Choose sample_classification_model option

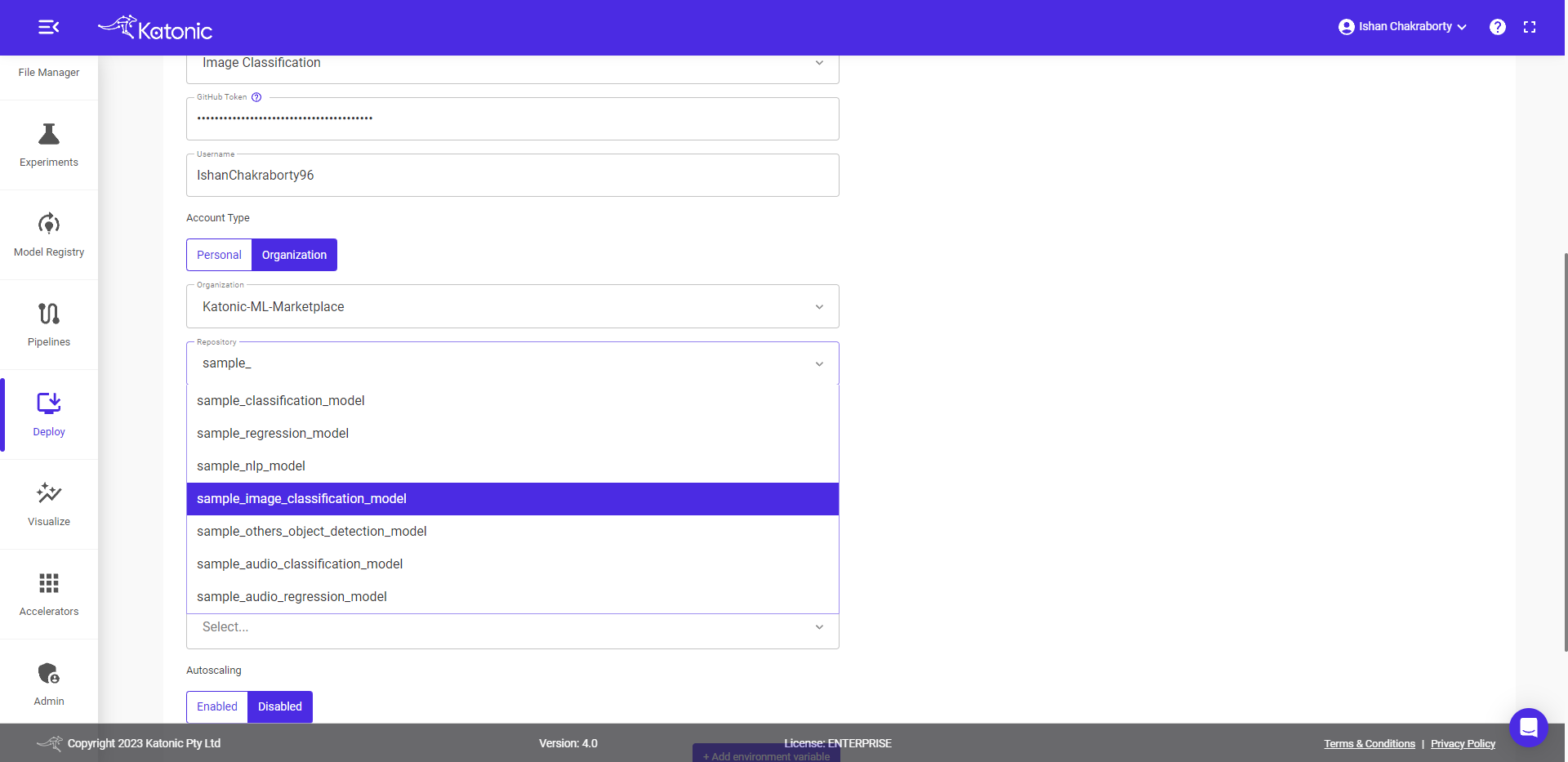point(513,401)
